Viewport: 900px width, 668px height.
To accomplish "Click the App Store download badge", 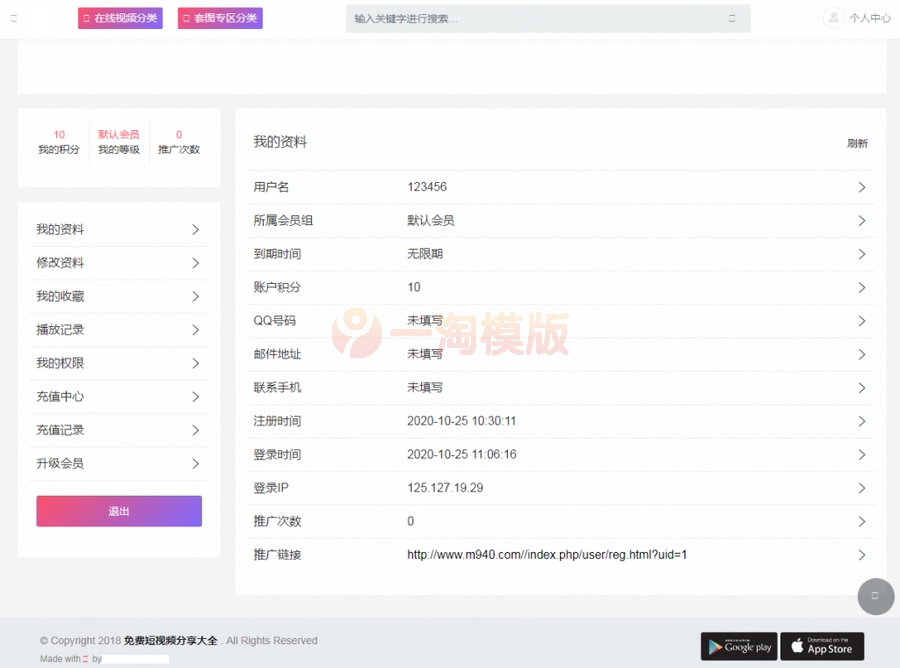I will (822, 646).
